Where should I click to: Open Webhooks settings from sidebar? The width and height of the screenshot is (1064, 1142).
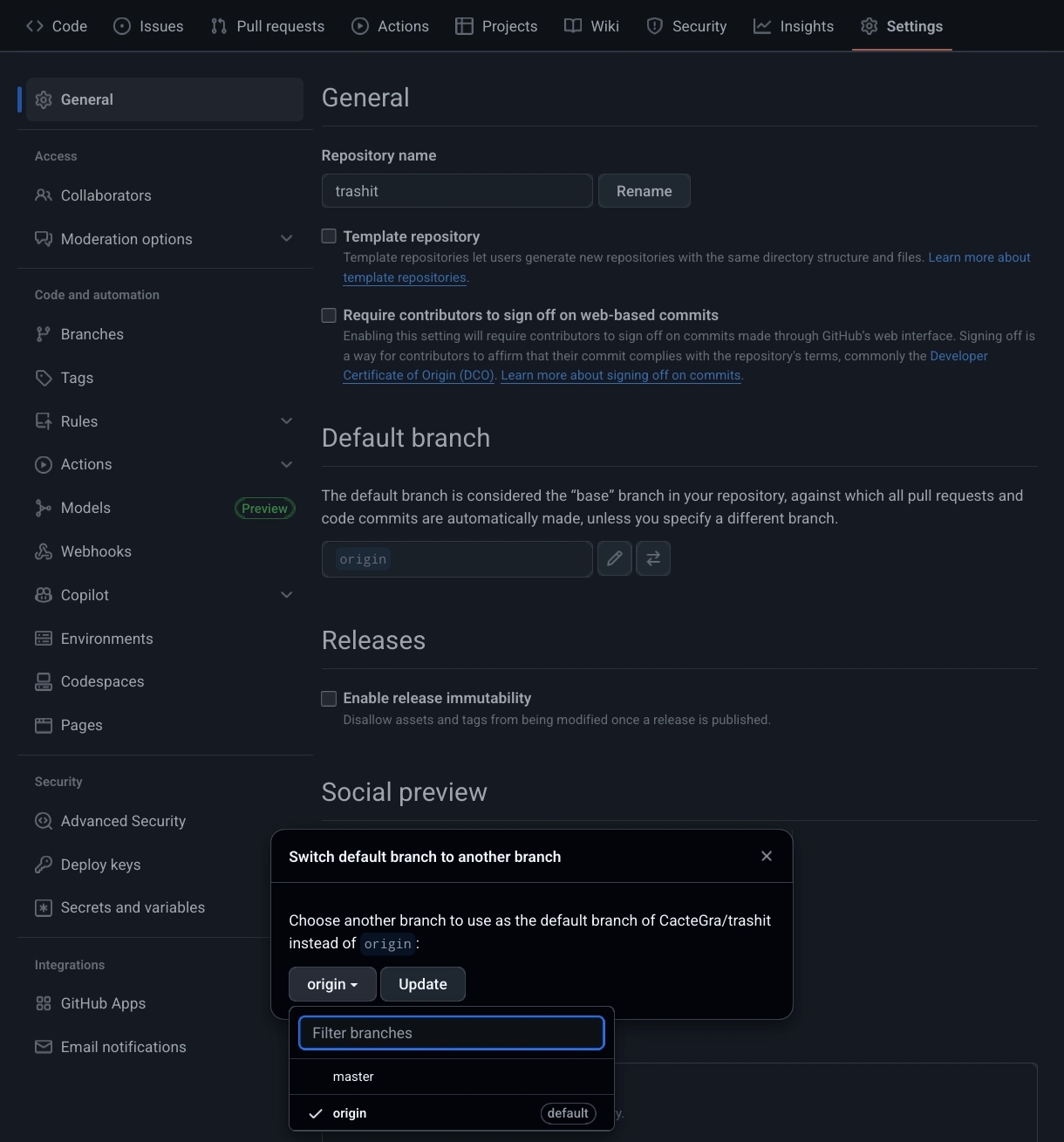coord(96,551)
